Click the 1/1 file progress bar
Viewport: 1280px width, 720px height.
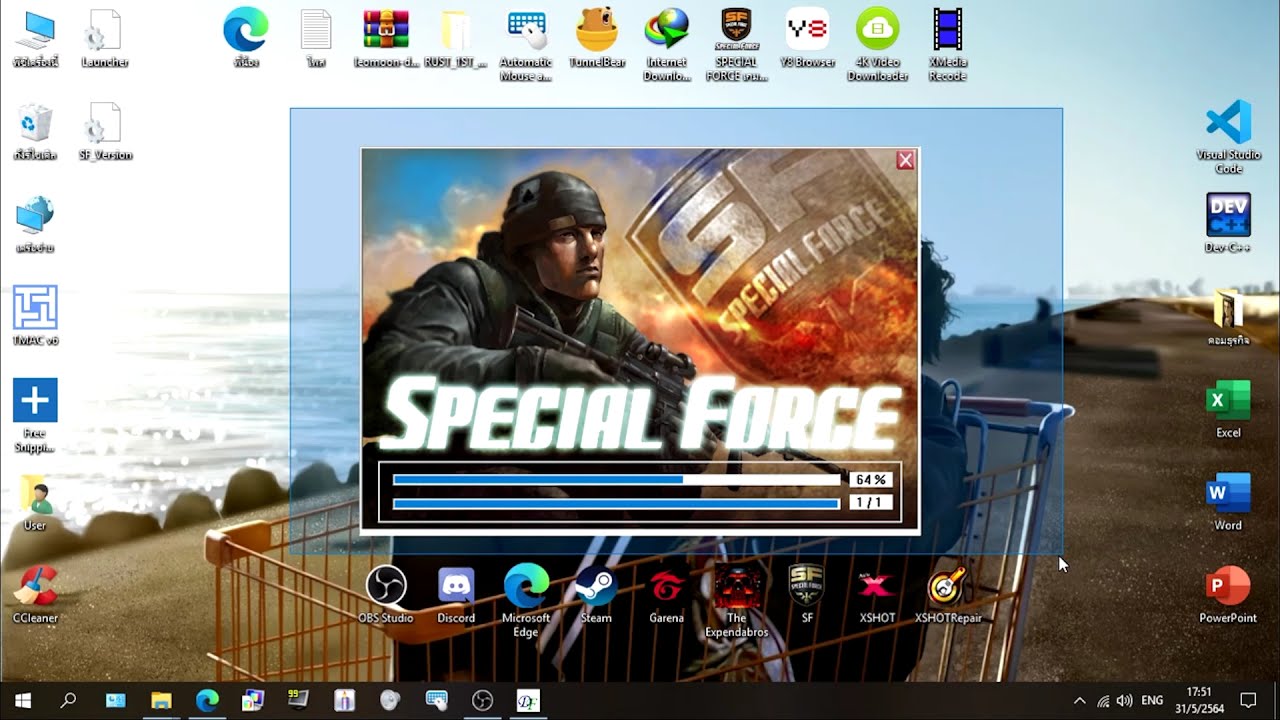coord(616,503)
